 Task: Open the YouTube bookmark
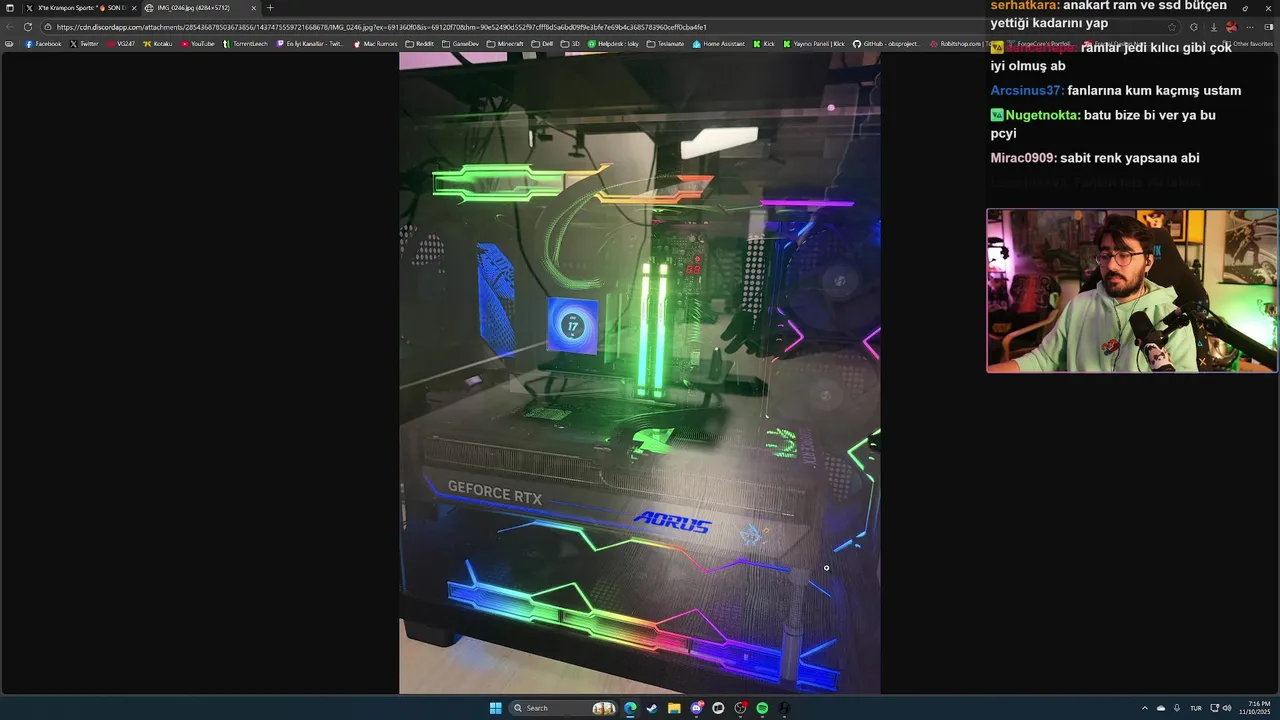point(198,44)
